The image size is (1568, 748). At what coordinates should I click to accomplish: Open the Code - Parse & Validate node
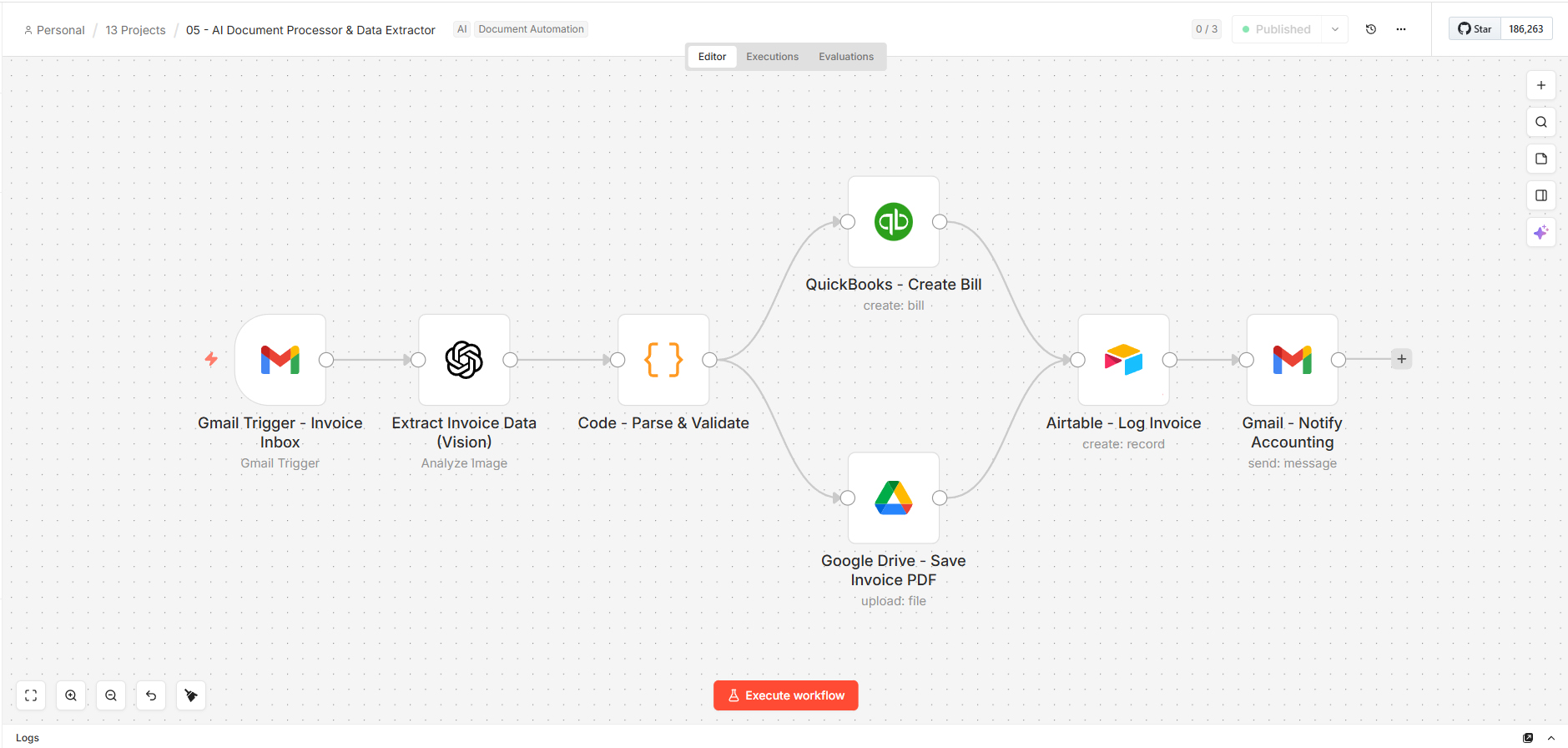(x=663, y=360)
